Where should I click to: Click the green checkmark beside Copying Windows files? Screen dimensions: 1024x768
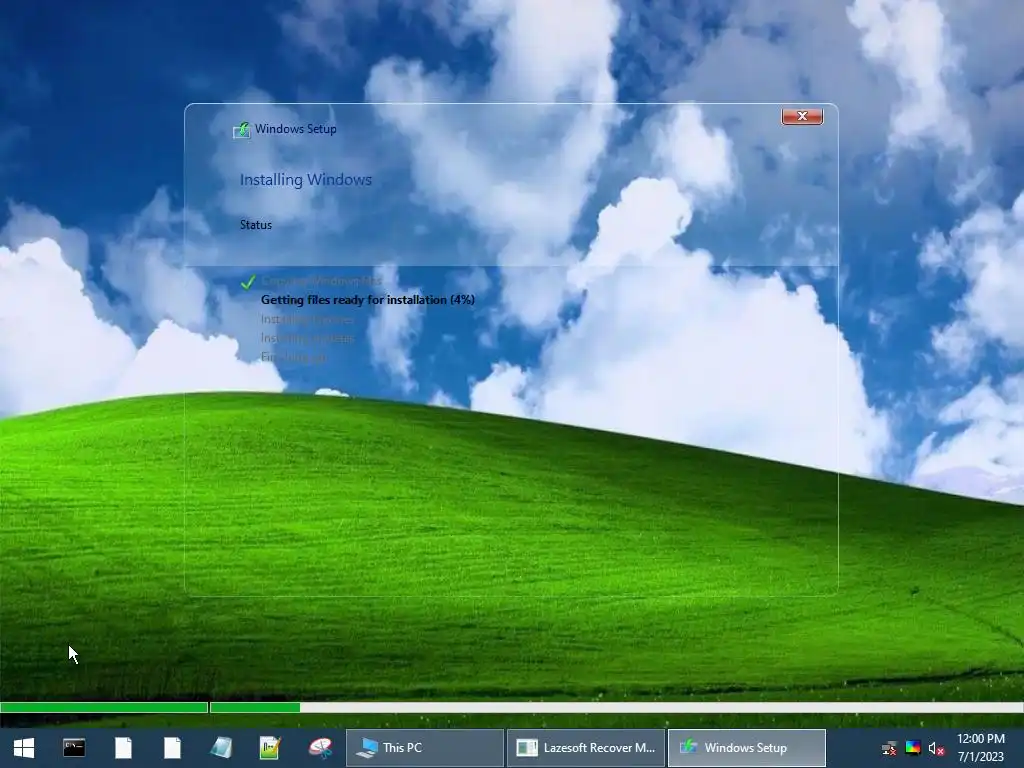(x=248, y=281)
